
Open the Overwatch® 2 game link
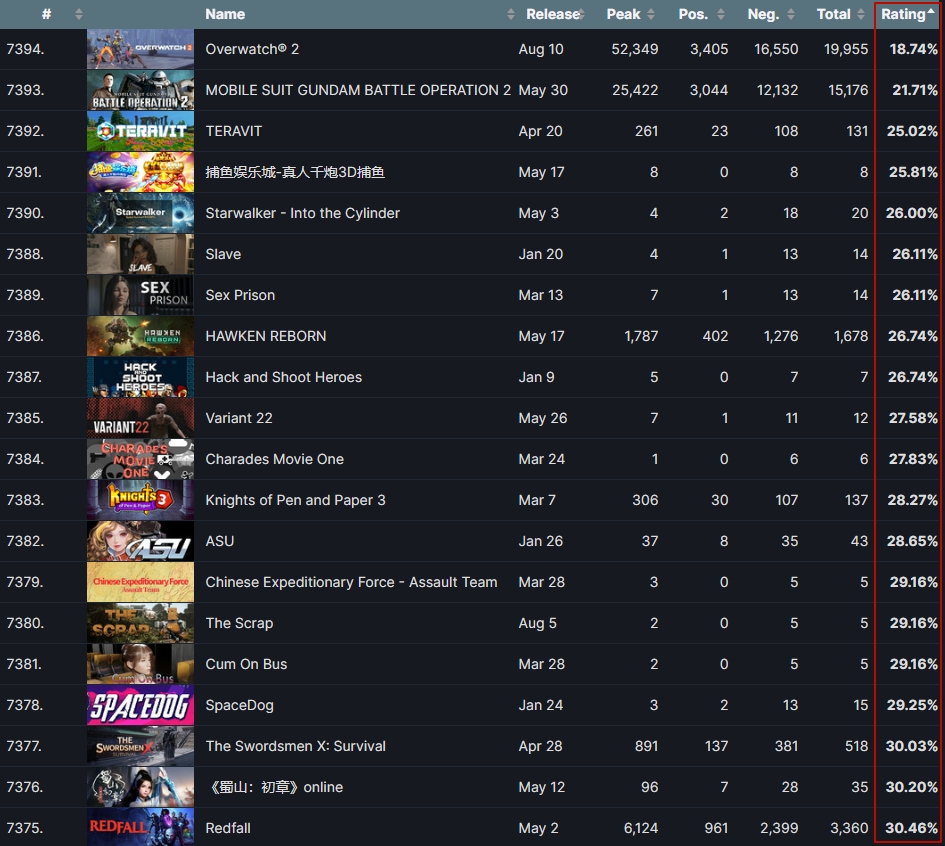[252, 49]
